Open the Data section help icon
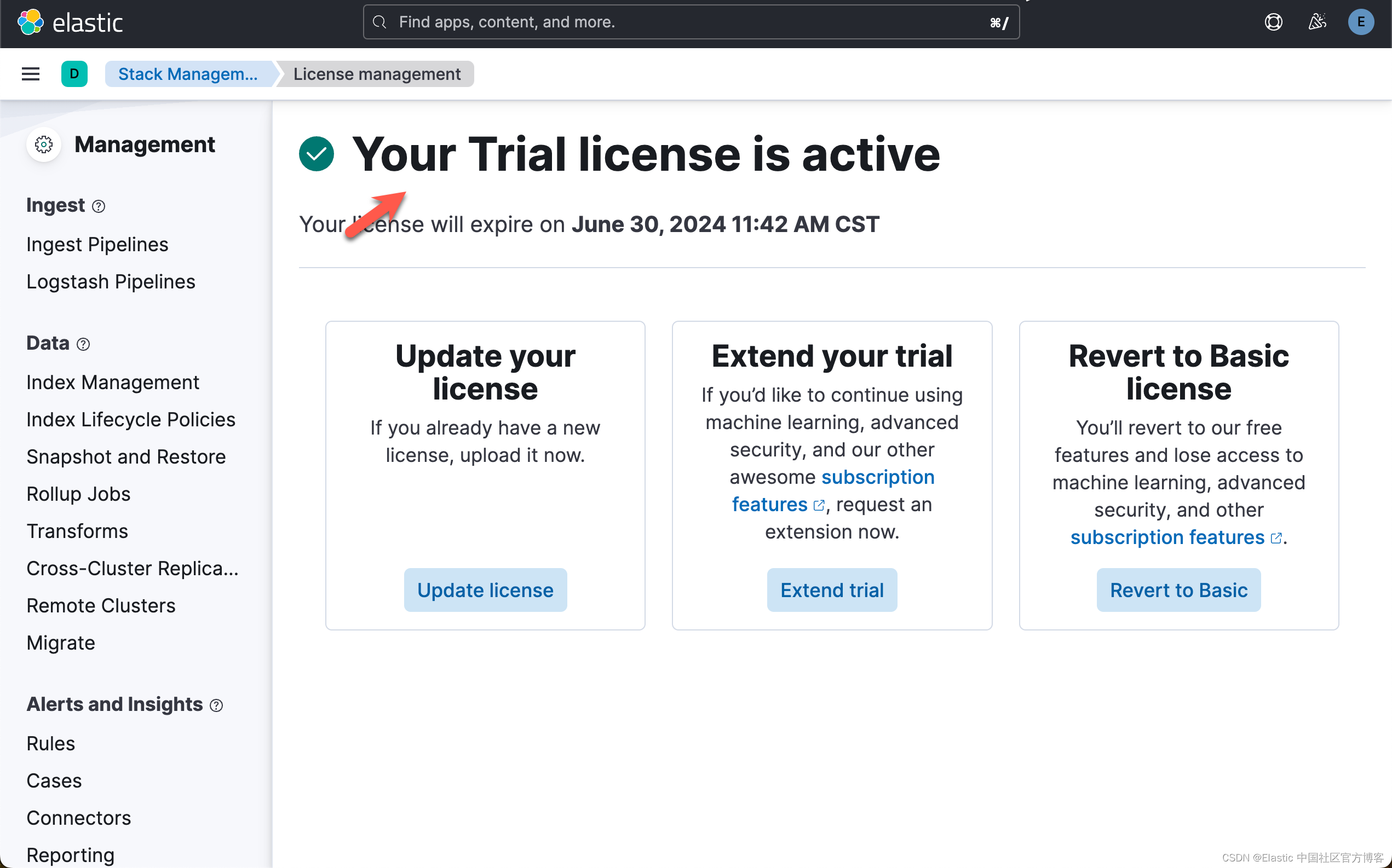This screenshot has width=1392, height=868. click(x=83, y=344)
